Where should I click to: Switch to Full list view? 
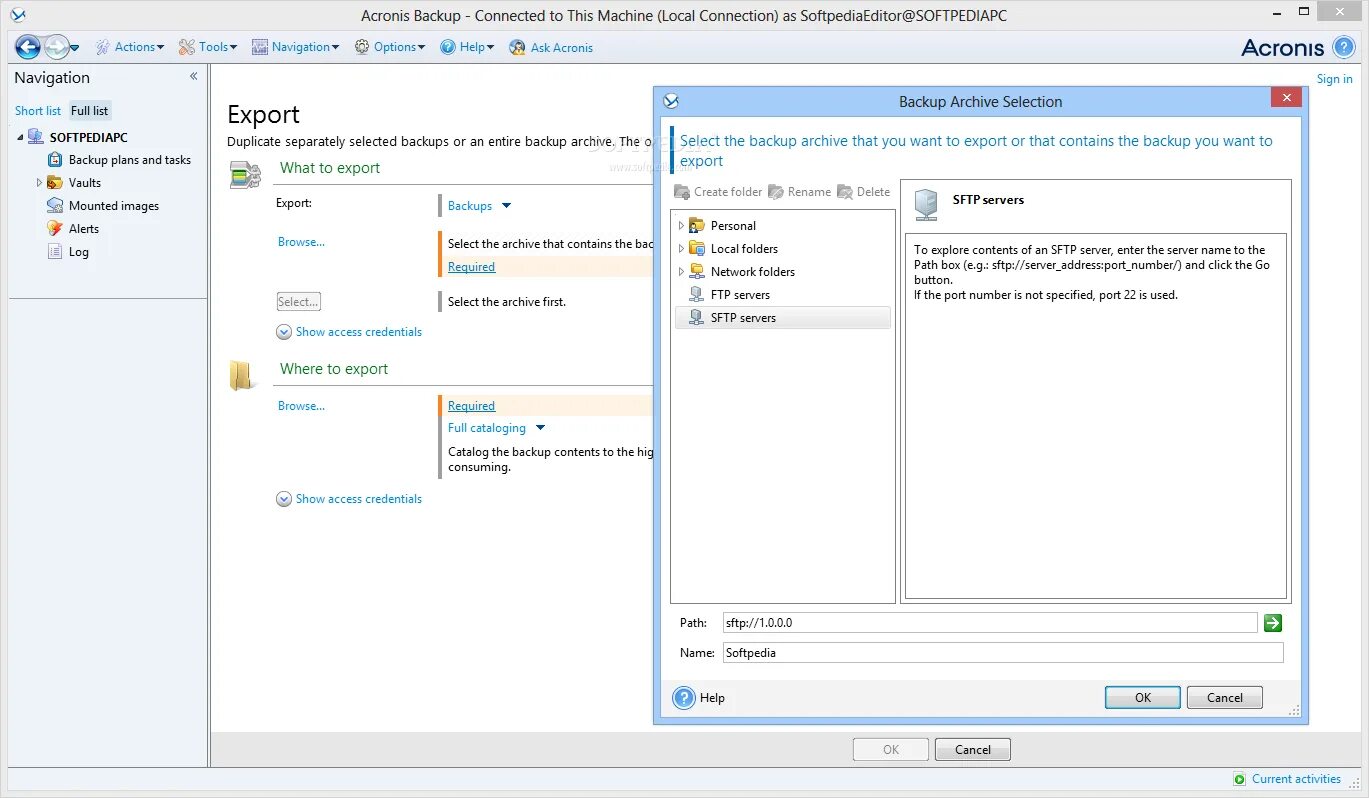tap(89, 111)
